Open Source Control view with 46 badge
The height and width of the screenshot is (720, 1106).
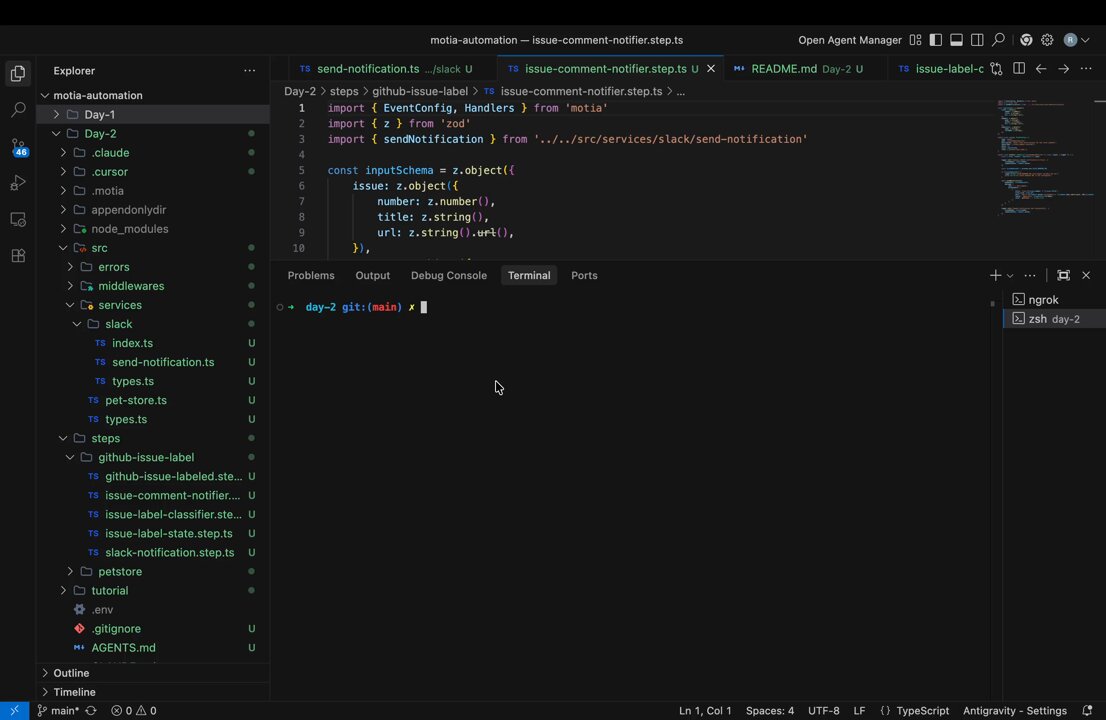pos(18,147)
